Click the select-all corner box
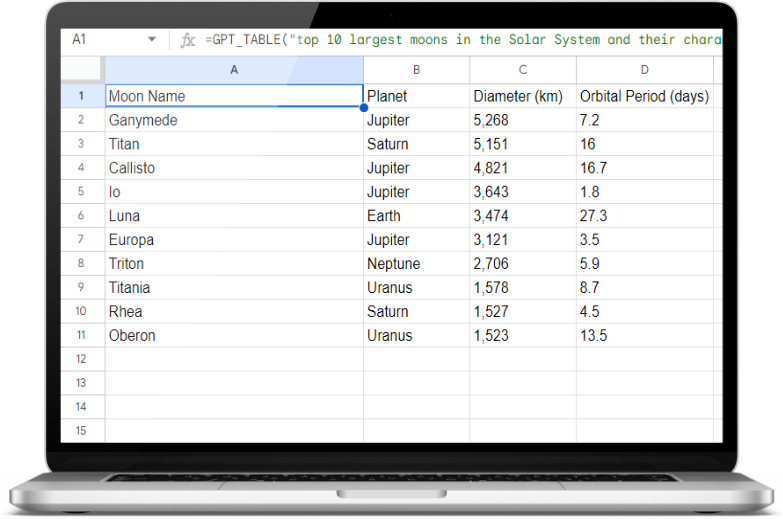Screen dimensions: 783x519 click(82, 69)
